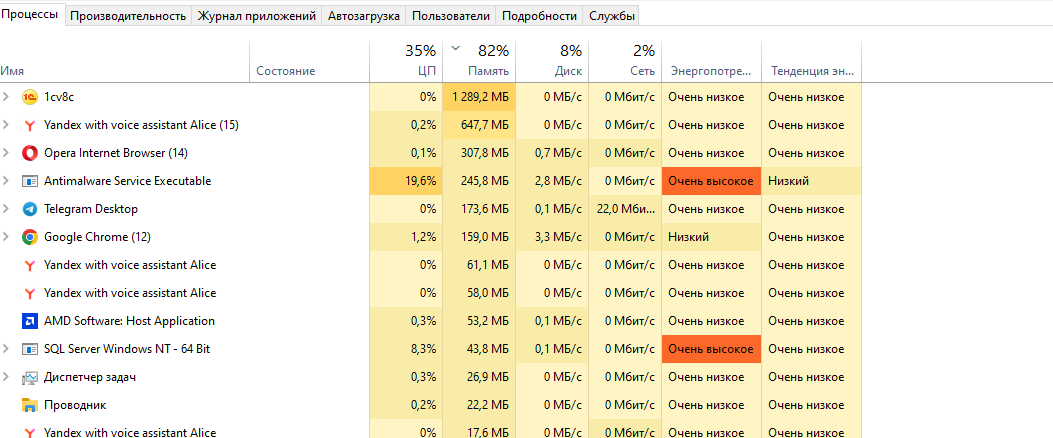
Task: Expand the SQL Server Windows NT group
Action: point(6,349)
